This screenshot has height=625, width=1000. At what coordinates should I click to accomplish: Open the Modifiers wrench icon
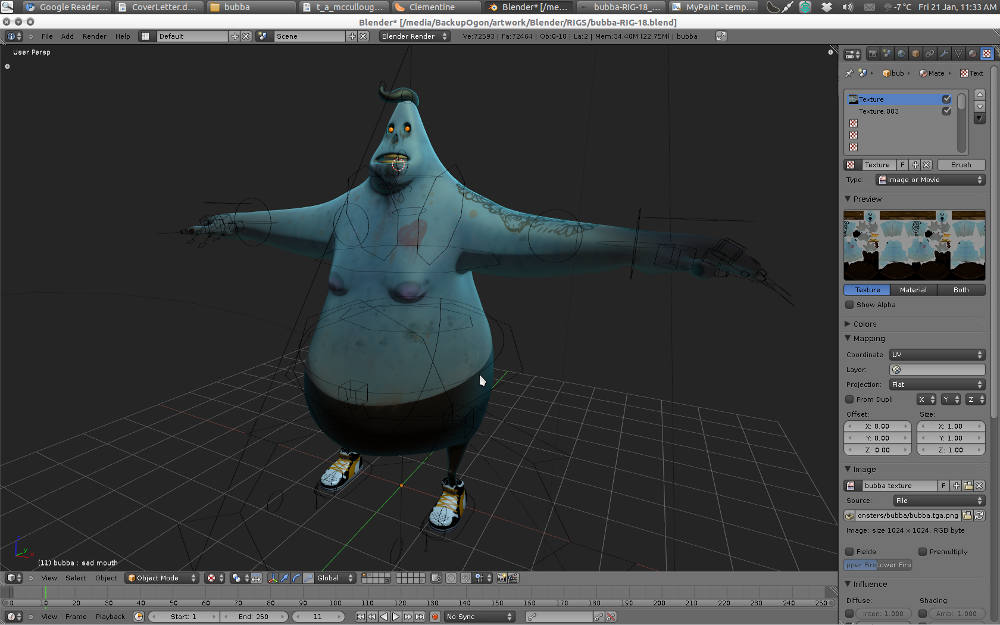(x=945, y=54)
